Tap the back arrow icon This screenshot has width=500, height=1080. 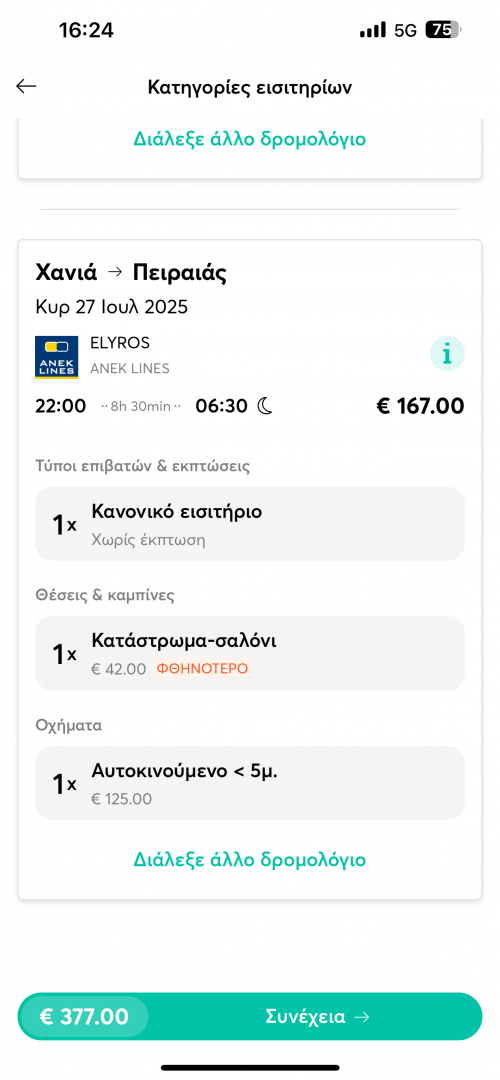coord(26,86)
